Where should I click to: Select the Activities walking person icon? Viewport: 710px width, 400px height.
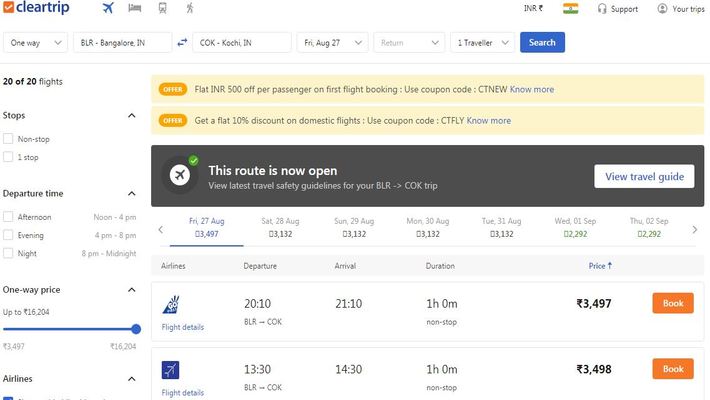[190, 8]
